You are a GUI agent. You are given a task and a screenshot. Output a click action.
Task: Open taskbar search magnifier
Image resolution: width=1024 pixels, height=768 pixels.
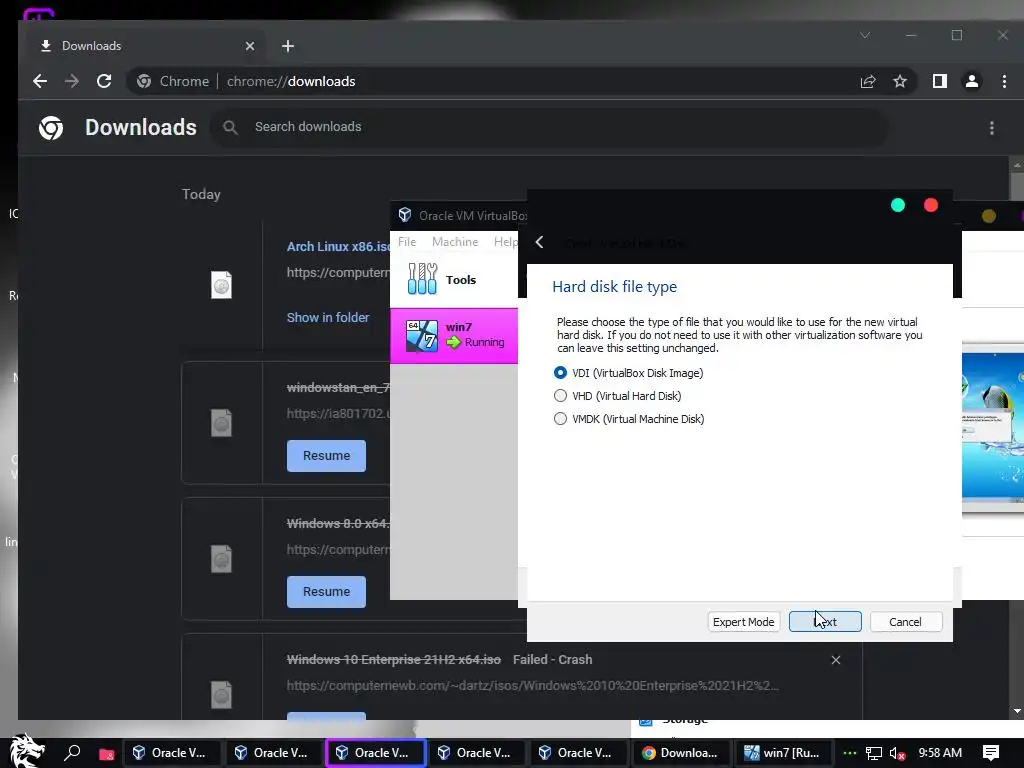click(x=72, y=752)
